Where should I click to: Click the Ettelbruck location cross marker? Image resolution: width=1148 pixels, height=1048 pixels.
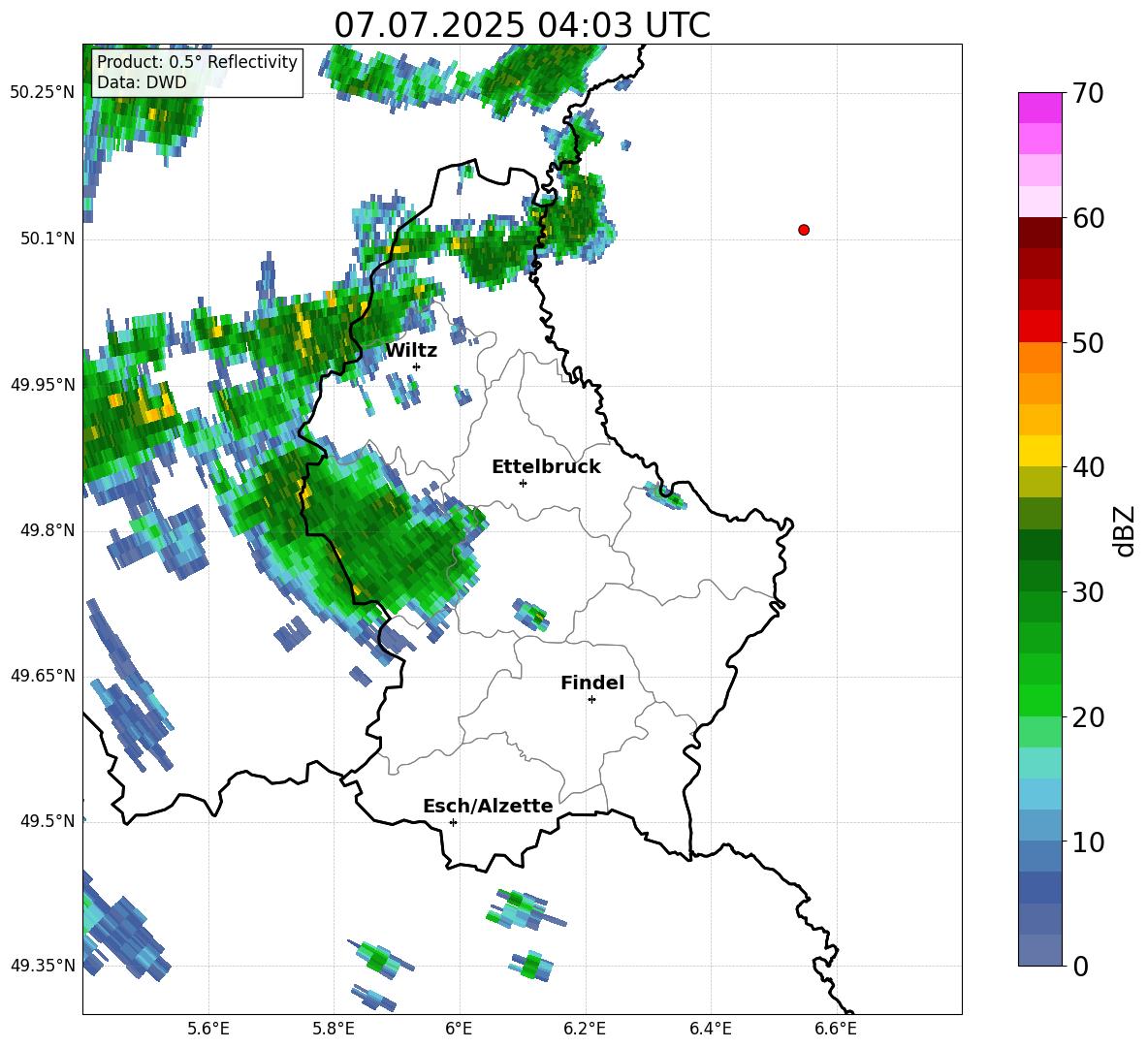(x=523, y=483)
